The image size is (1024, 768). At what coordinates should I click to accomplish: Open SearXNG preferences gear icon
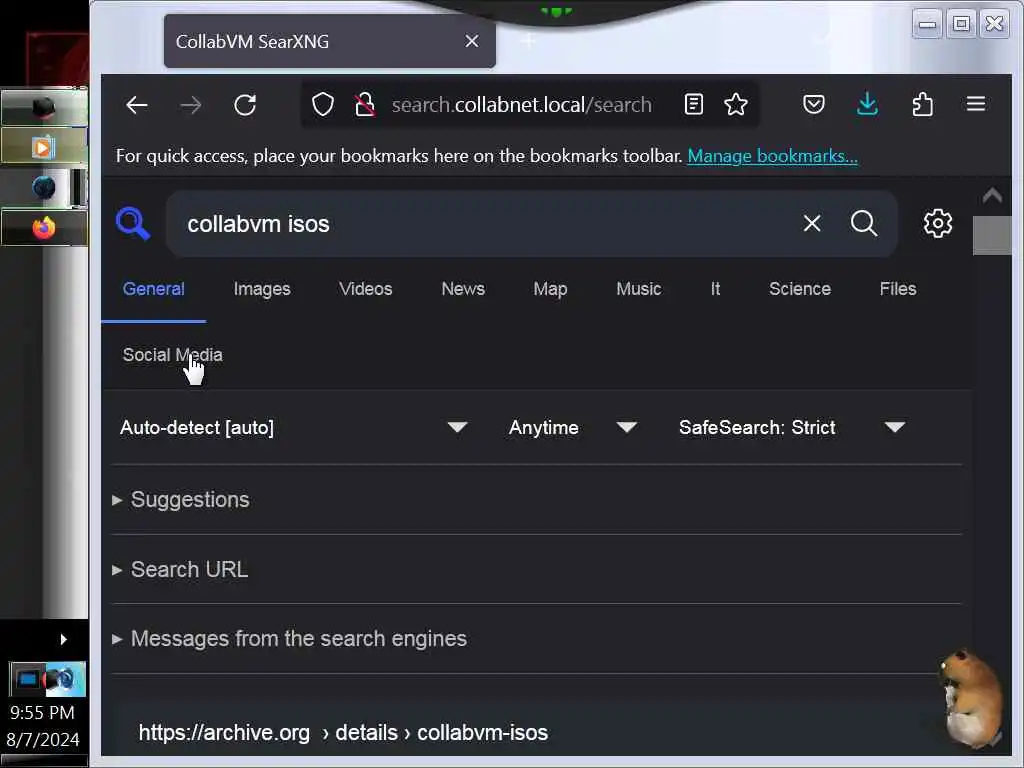pos(938,223)
